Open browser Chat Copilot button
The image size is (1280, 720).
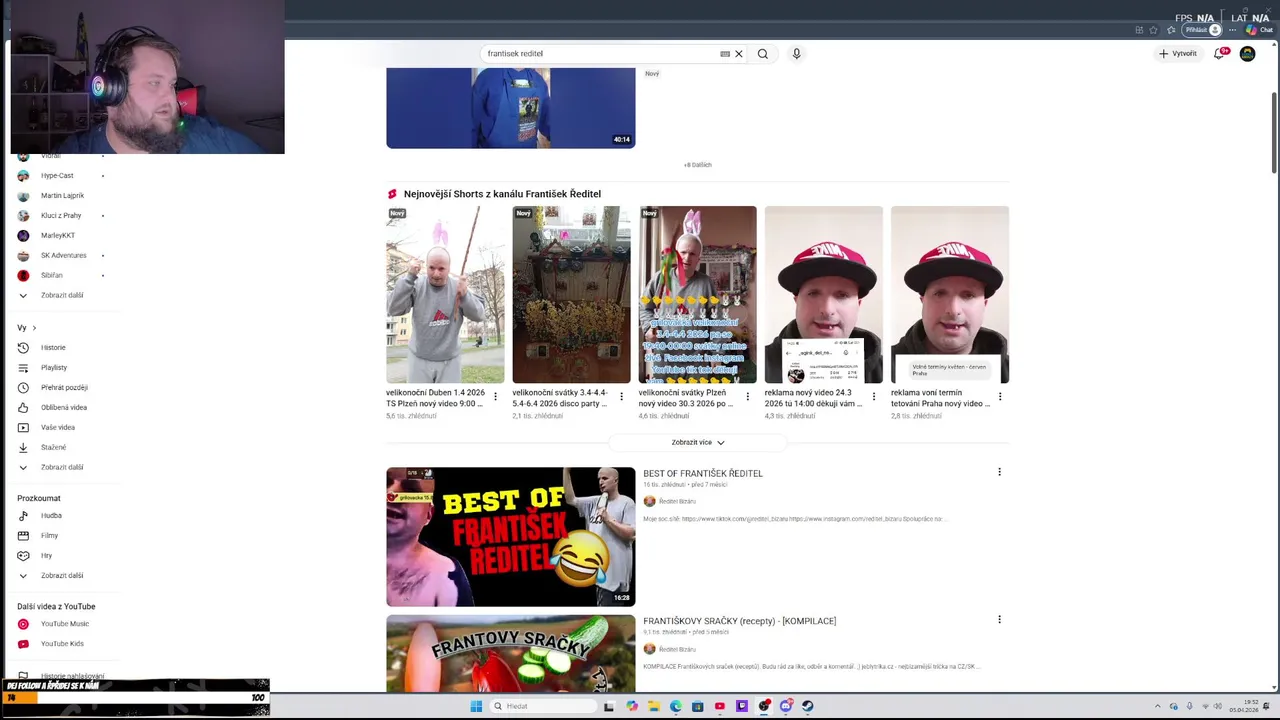point(1259,30)
